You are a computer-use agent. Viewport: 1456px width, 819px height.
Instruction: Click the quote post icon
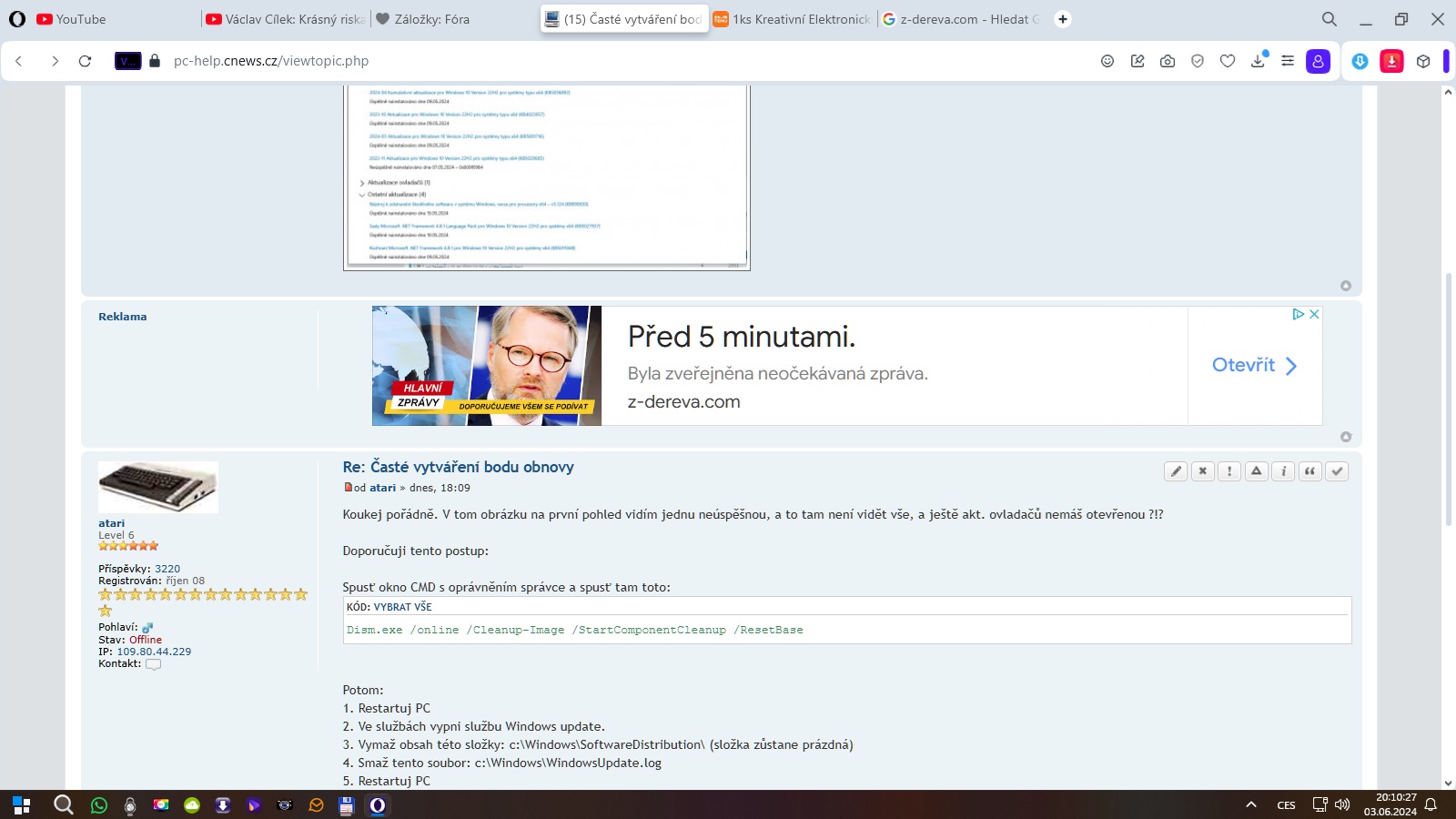coord(1309,471)
